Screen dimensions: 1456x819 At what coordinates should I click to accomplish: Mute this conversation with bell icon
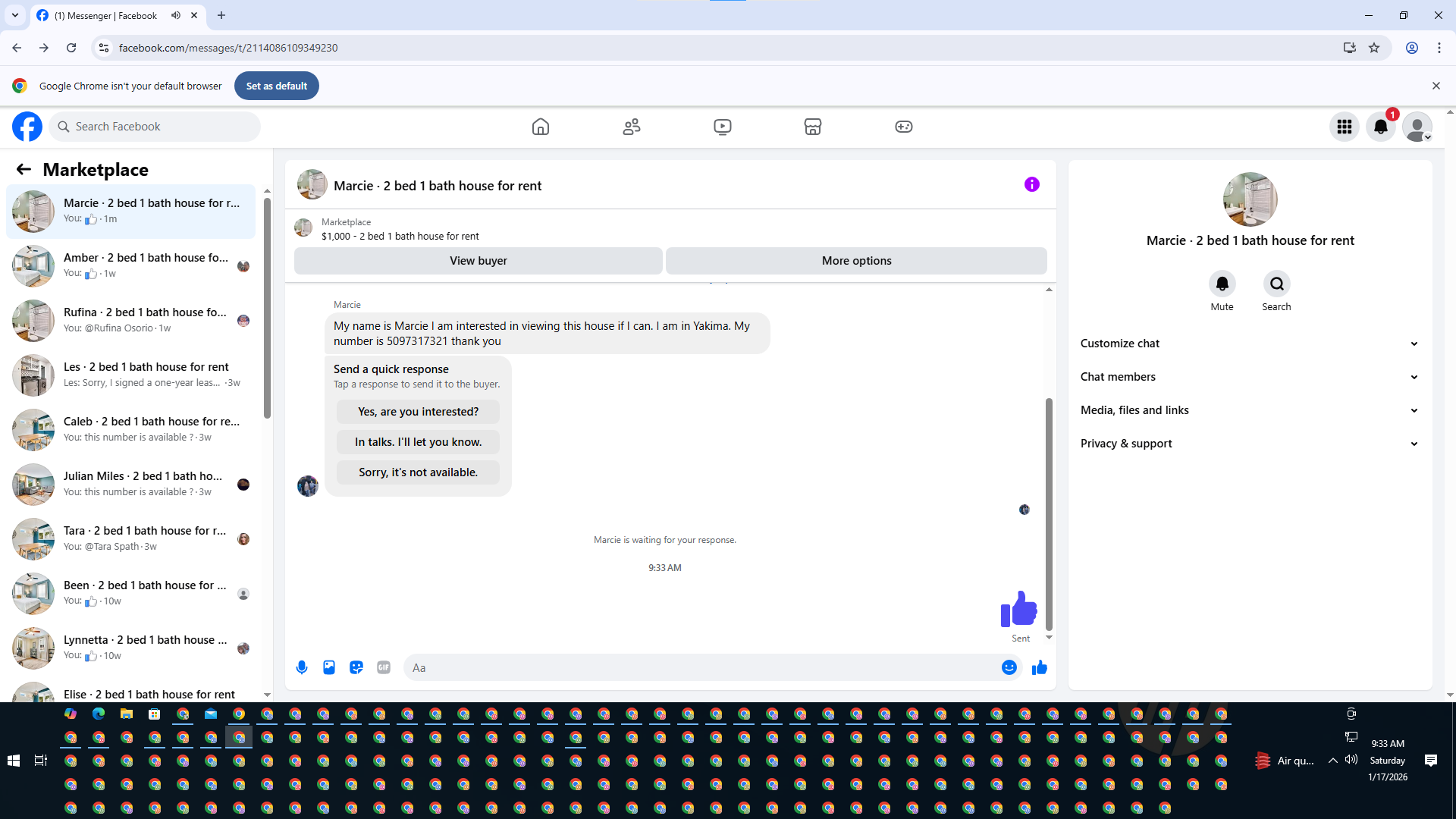(x=1222, y=284)
